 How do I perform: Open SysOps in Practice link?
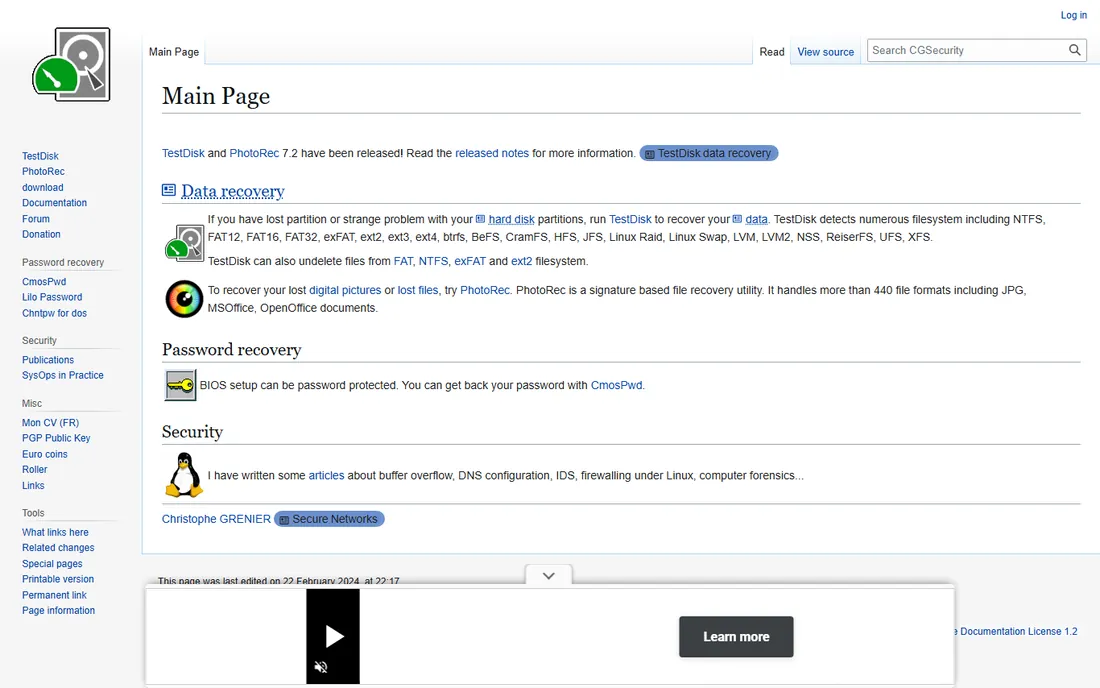62,375
